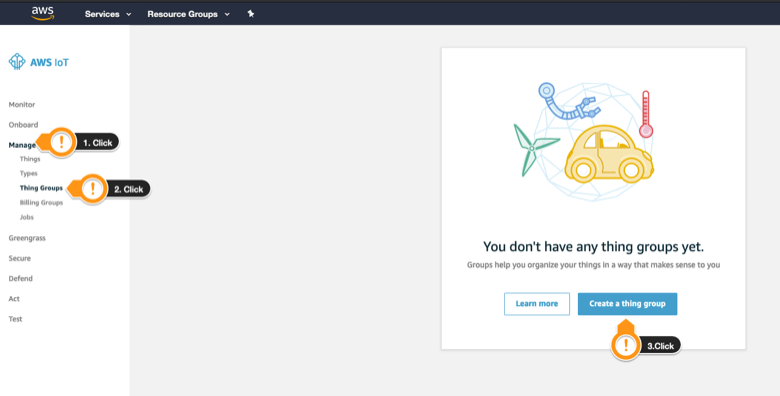Select Thing Groups in sidebar
This screenshot has width=780, height=396.
pos(41,188)
